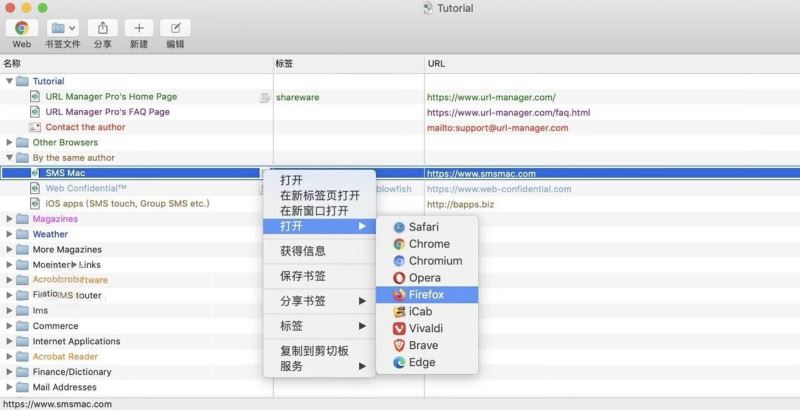Click the 新建 plus toolbar button
Image resolution: width=800 pixels, height=410 pixels.
[139, 28]
